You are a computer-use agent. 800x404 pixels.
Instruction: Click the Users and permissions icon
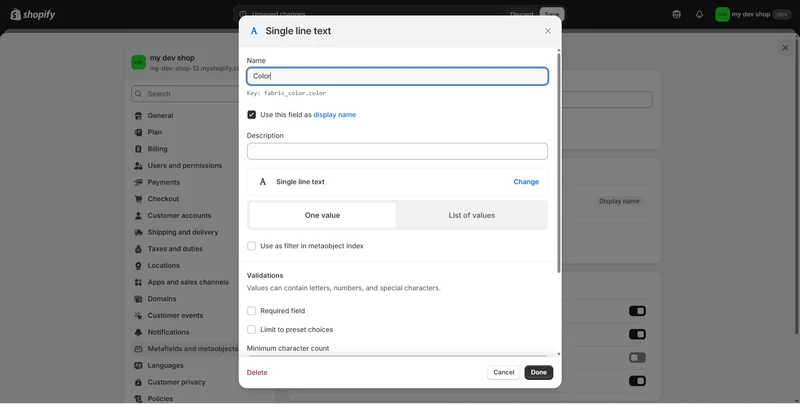[138, 166]
